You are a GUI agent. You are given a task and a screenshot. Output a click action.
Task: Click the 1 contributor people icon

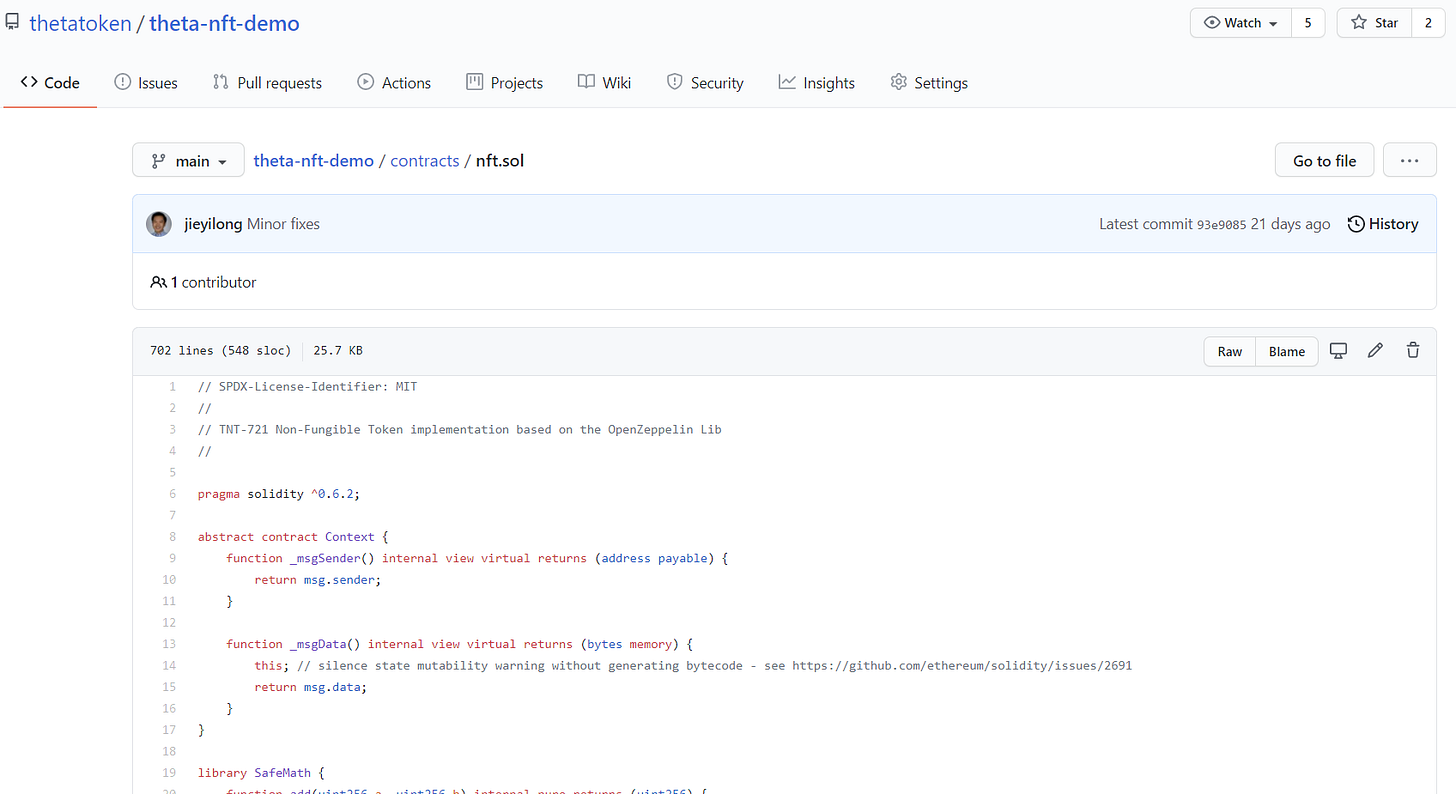point(158,282)
